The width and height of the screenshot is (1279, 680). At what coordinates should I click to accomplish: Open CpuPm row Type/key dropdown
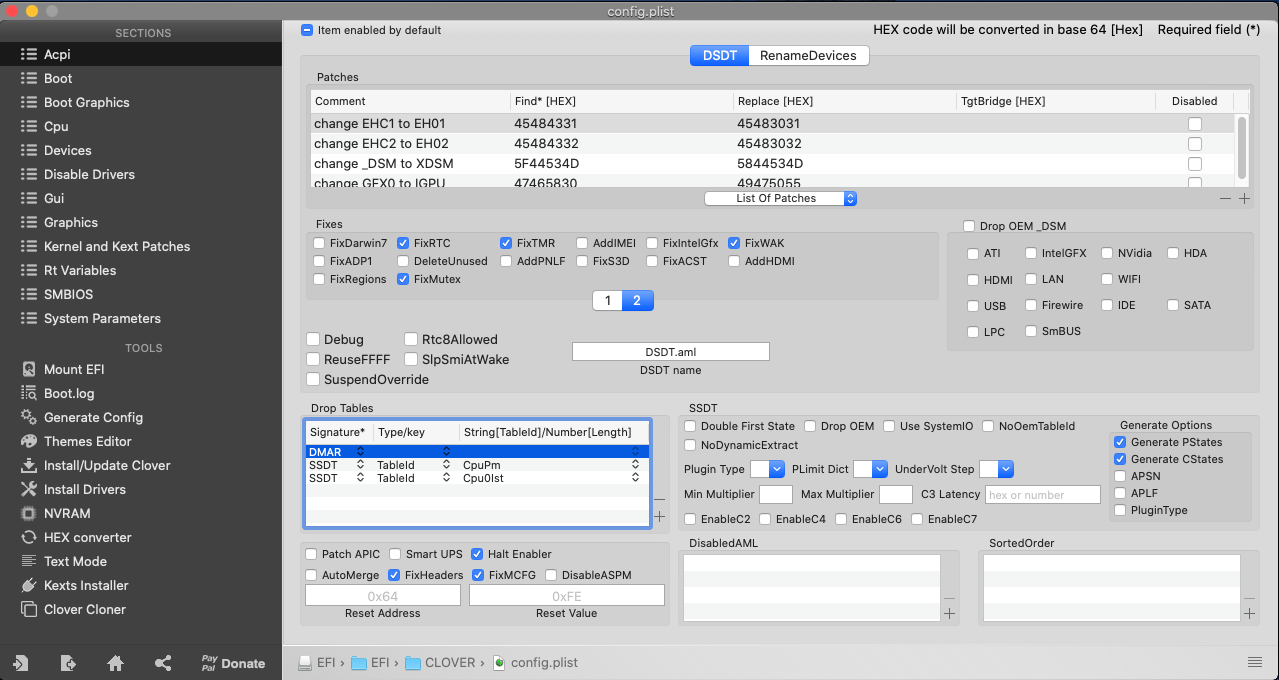point(445,465)
